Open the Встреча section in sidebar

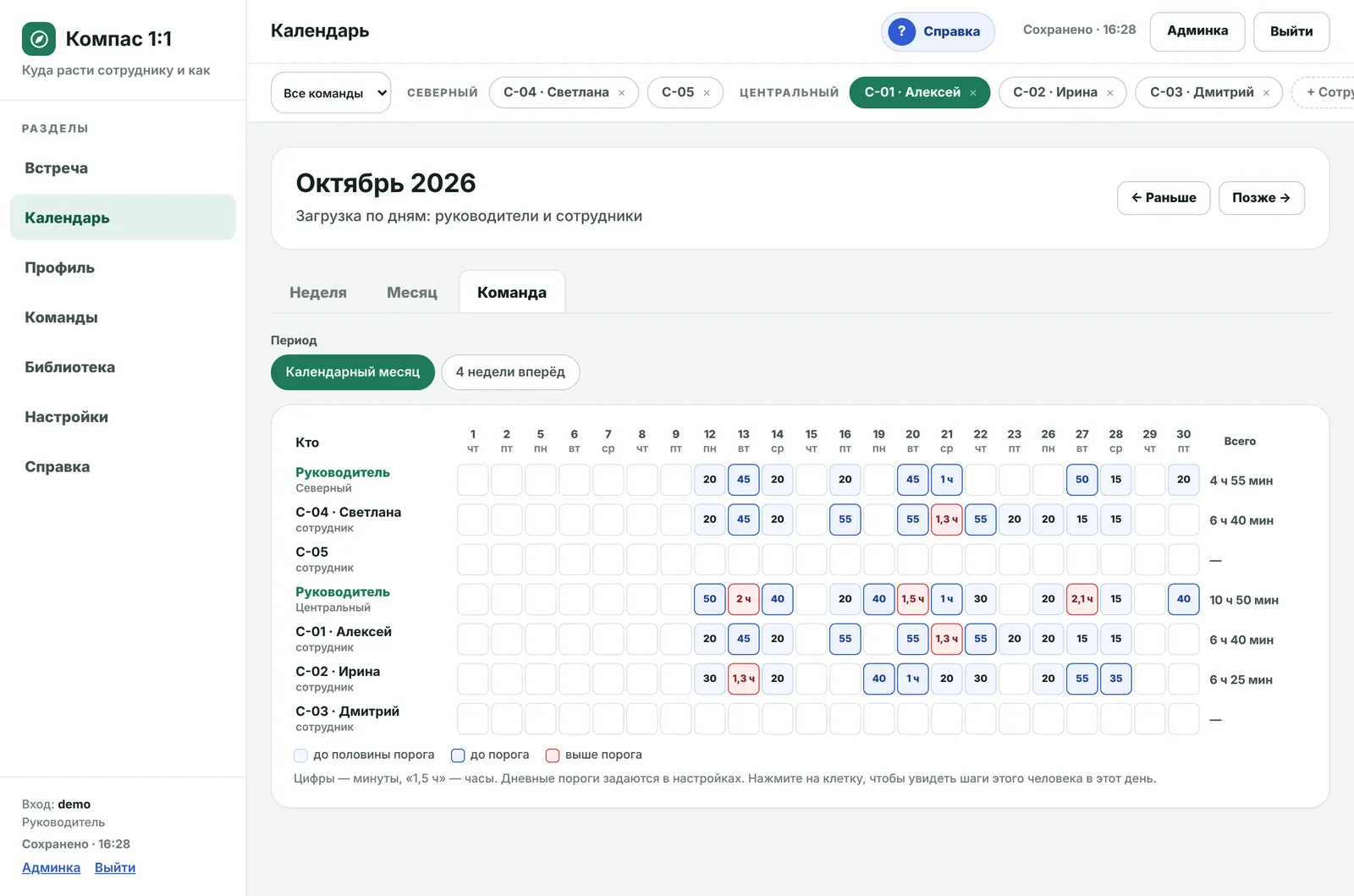click(123, 168)
